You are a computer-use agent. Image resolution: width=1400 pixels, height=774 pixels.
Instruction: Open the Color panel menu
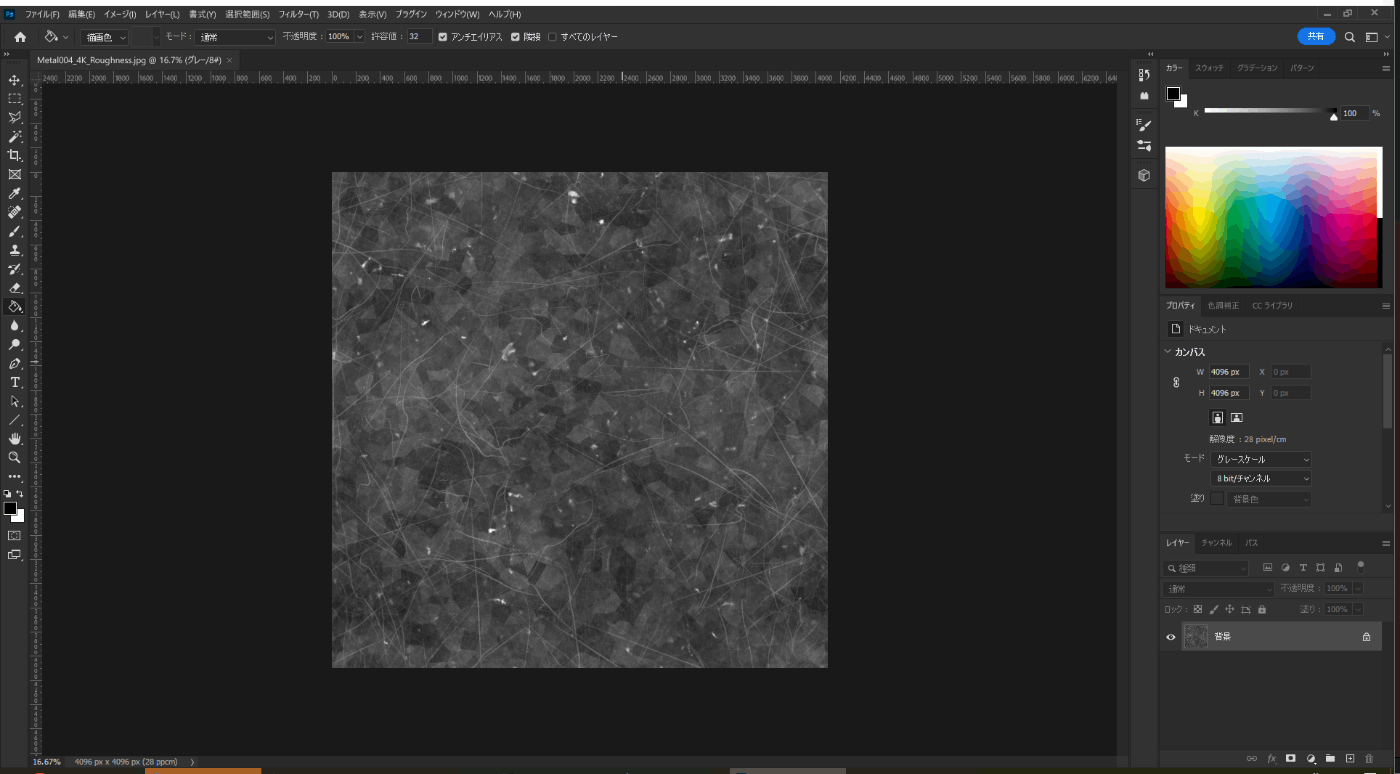click(1386, 68)
